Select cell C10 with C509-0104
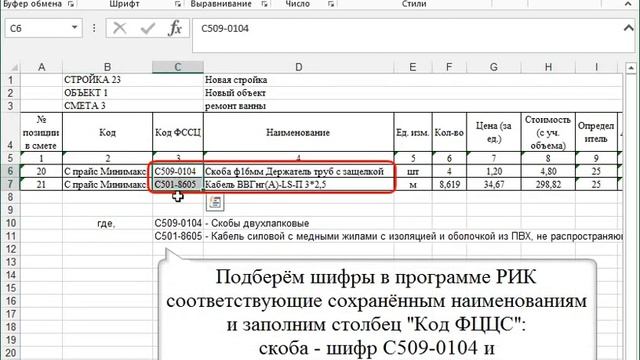Viewport: 640px width, 360px height. coord(178,223)
